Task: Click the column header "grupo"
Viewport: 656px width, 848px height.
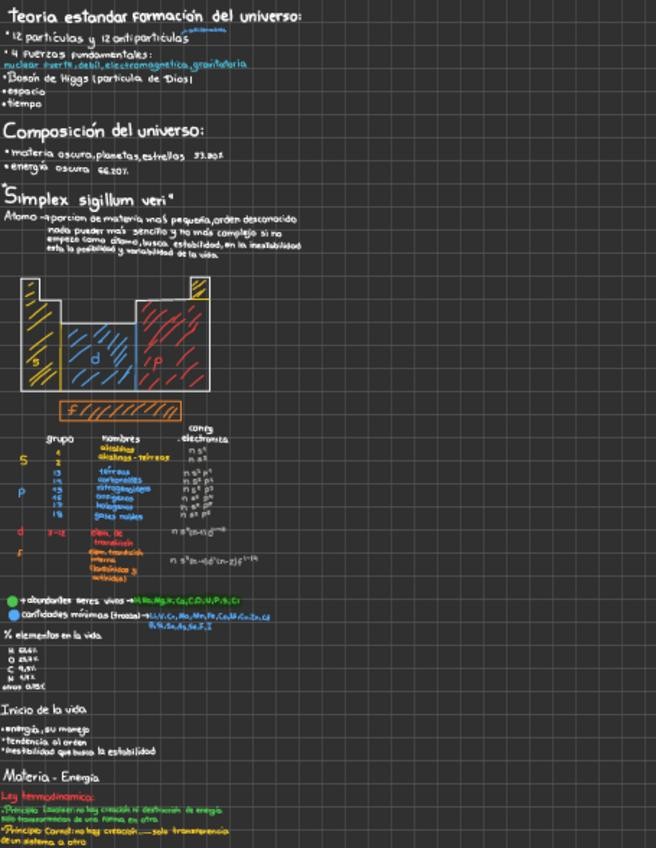Action: (x=59, y=439)
